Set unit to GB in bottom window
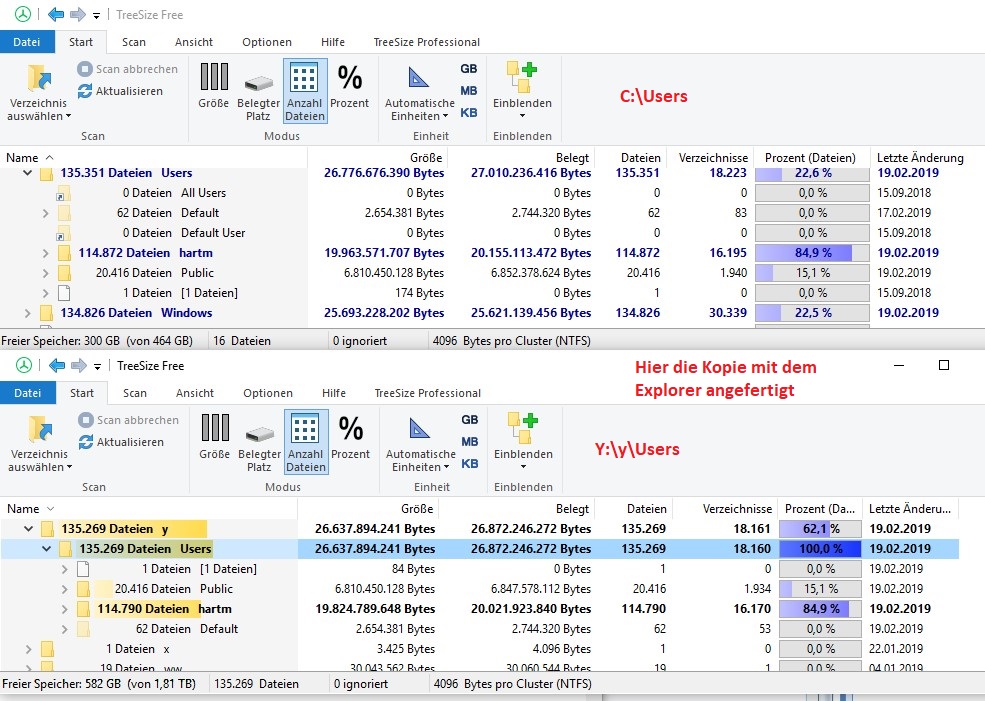 click(x=470, y=420)
